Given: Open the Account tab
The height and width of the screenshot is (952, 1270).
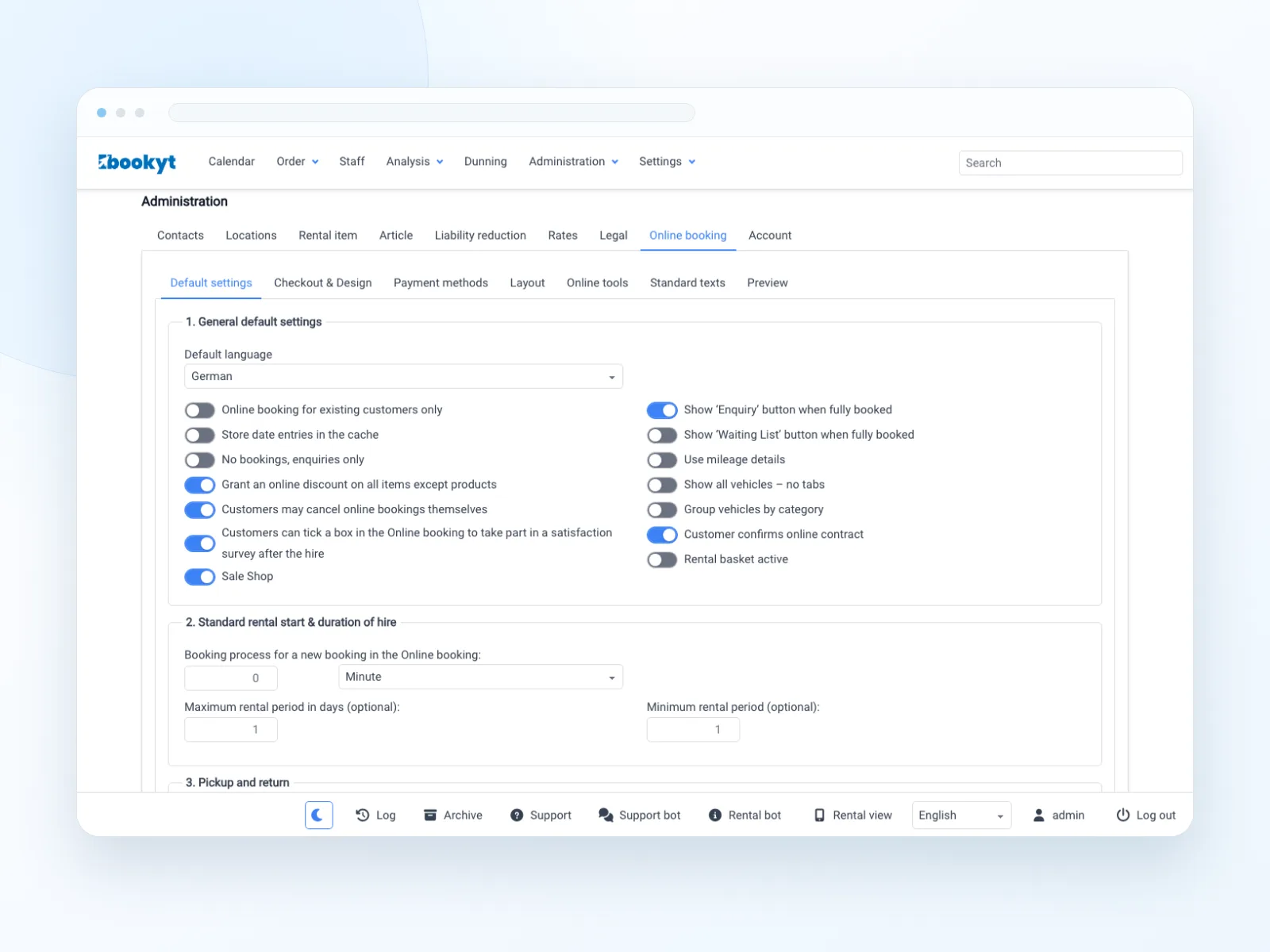Looking at the screenshot, I should point(770,235).
